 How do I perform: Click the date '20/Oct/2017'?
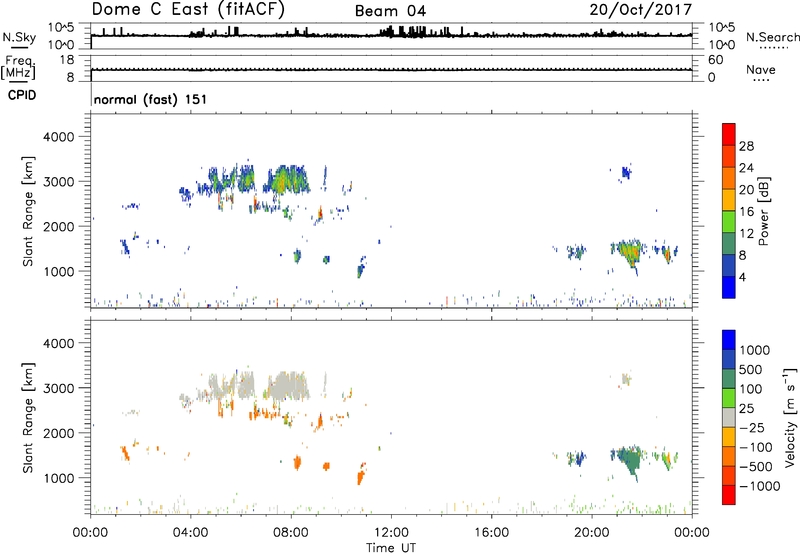[x=641, y=10]
